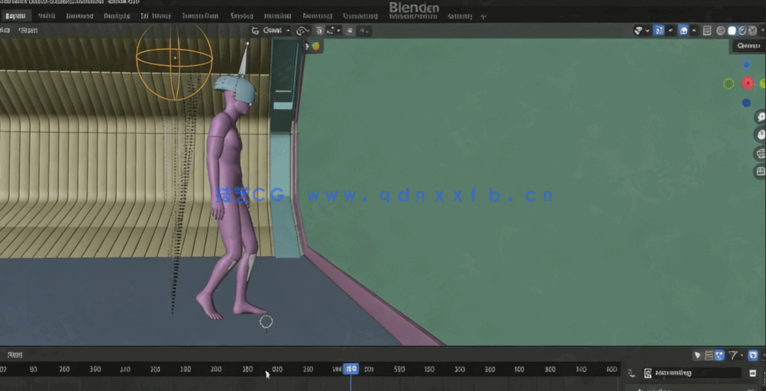This screenshot has width=766, height=391.
Task: Click the timeline blue icon right of the filter
Action: tap(753, 355)
